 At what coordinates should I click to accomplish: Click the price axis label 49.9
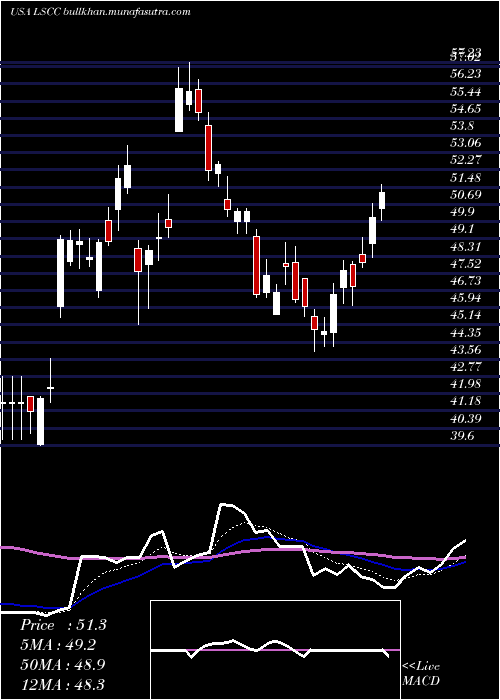tap(462, 212)
